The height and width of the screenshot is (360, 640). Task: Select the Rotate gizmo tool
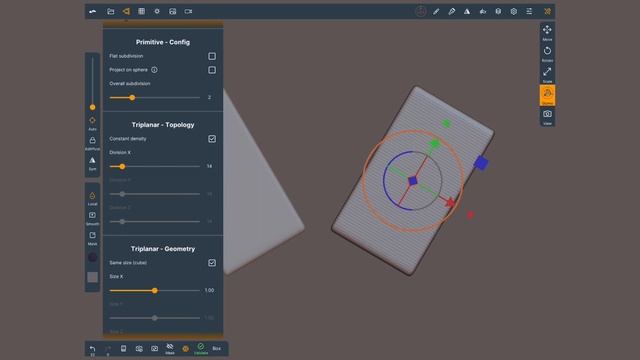click(x=547, y=53)
